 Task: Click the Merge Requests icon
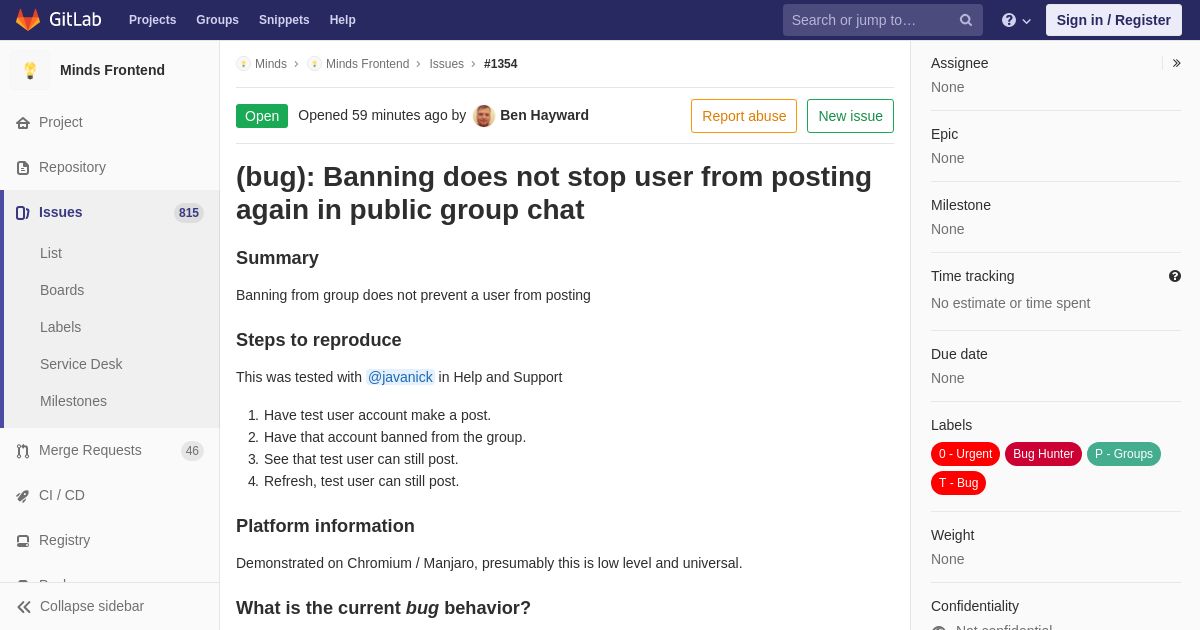23,451
